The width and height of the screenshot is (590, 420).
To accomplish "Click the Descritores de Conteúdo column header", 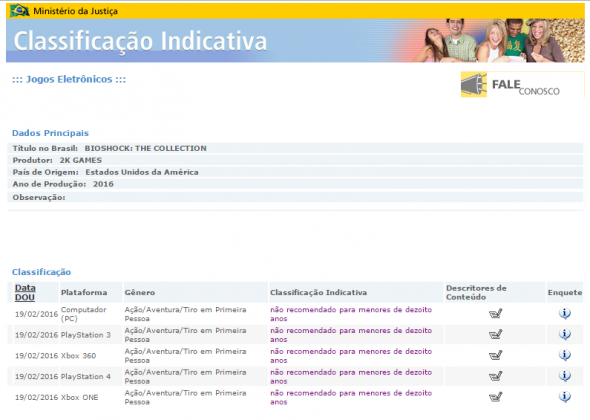I will [x=476, y=292].
